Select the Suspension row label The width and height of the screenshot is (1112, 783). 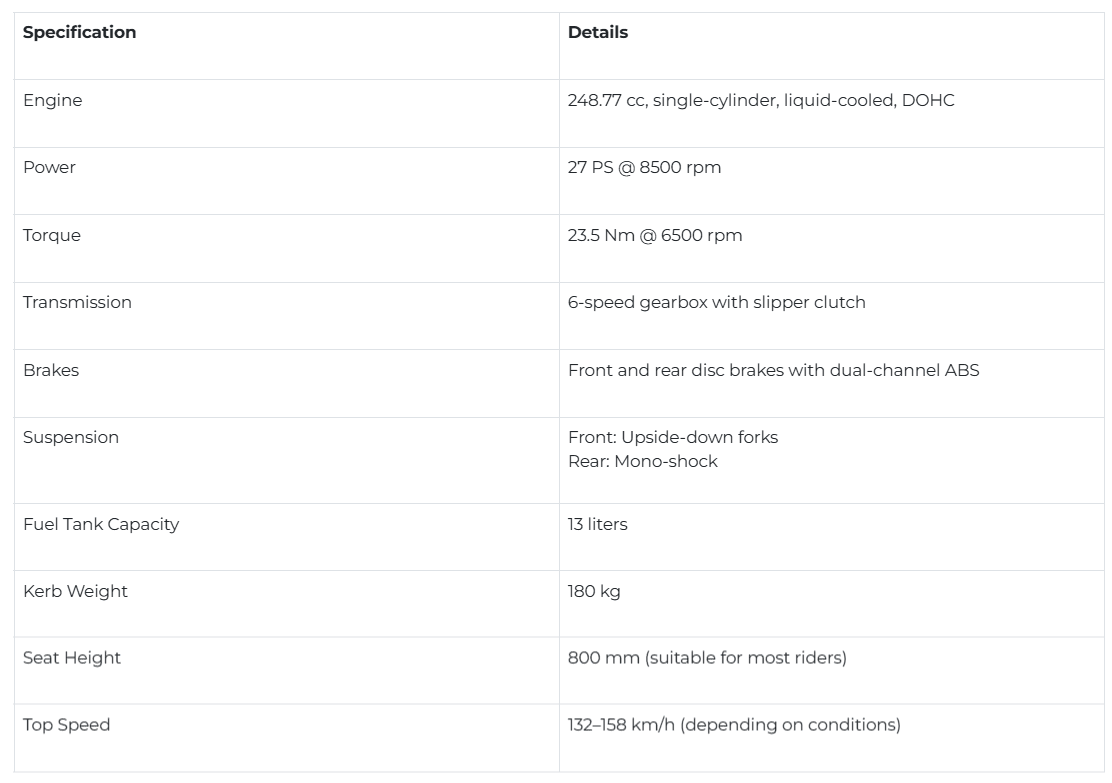click(71, 438)
